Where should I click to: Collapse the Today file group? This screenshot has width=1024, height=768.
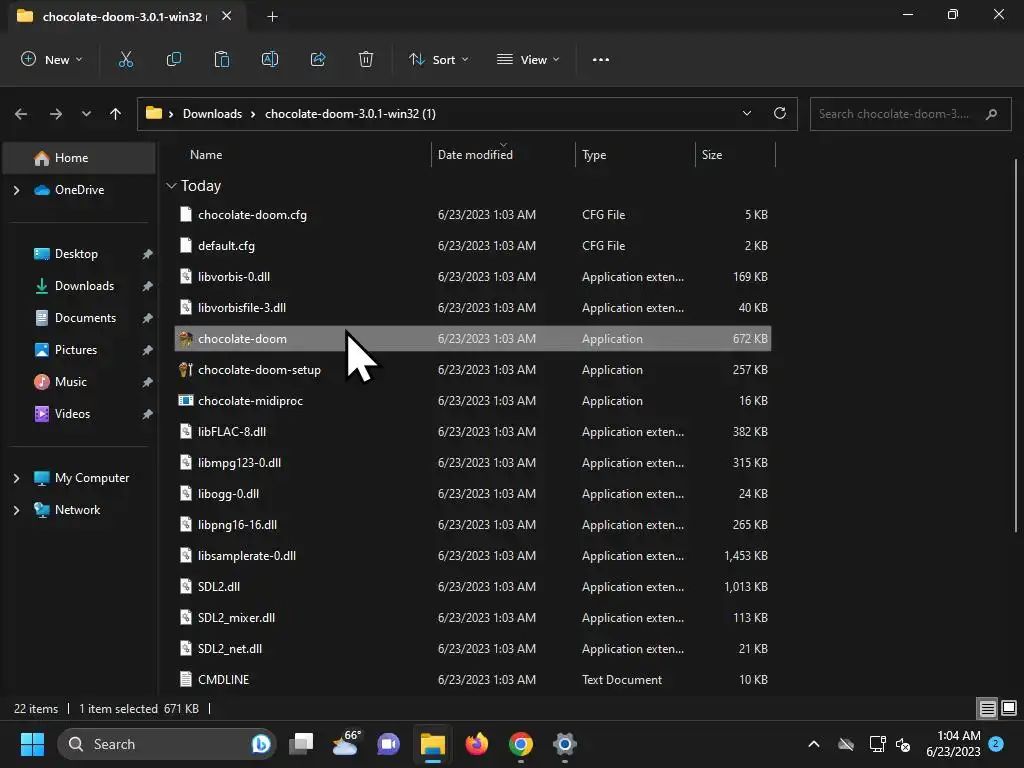[x=171, y=186]
